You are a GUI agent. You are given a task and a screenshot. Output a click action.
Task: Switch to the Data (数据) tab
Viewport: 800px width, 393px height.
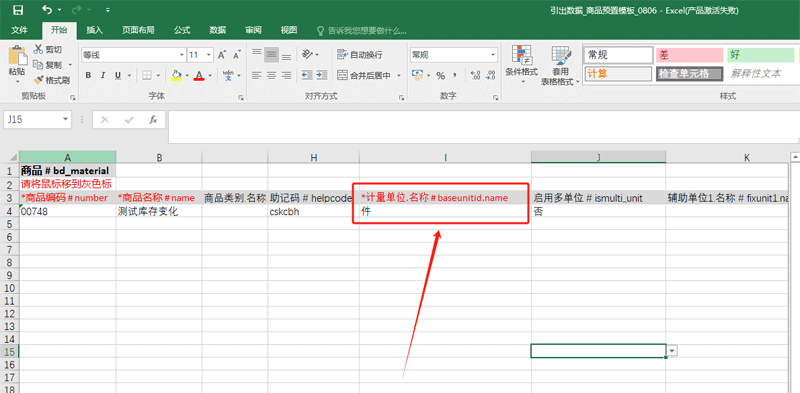point(218,30)
